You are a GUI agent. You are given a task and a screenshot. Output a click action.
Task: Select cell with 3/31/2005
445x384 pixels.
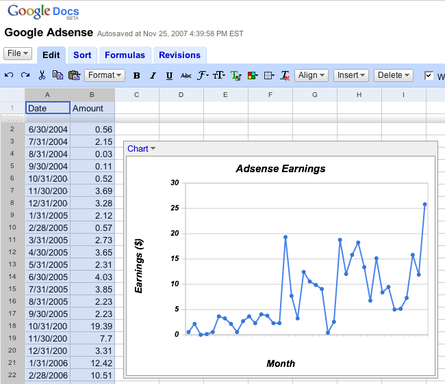pos(48,240)
